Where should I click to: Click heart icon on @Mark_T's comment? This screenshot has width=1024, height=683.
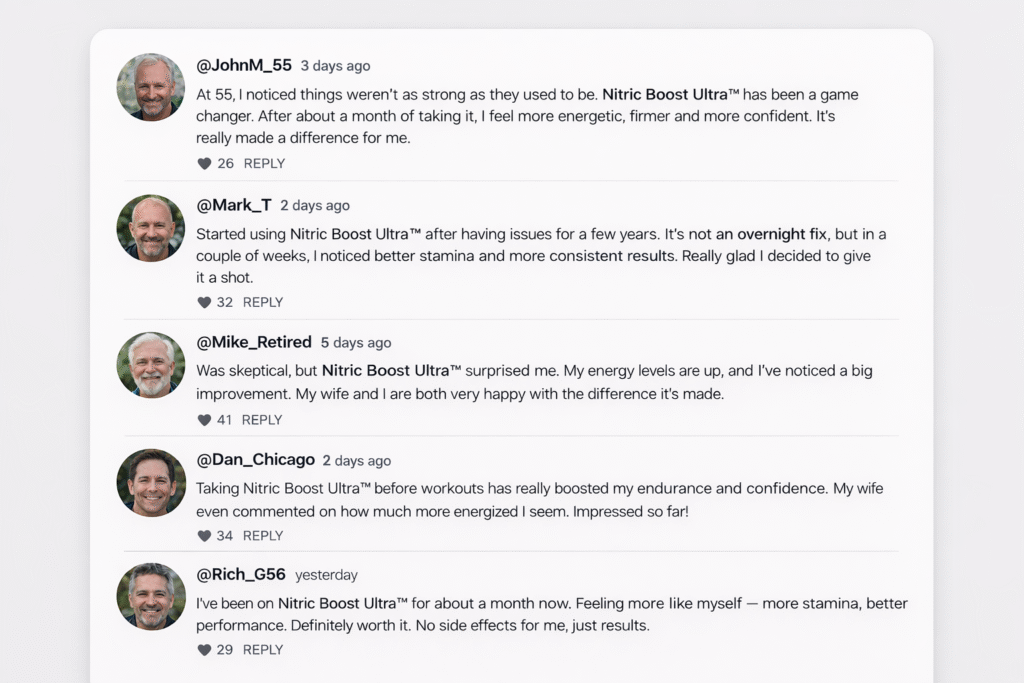pyautogui.click(x=204, y=303)
